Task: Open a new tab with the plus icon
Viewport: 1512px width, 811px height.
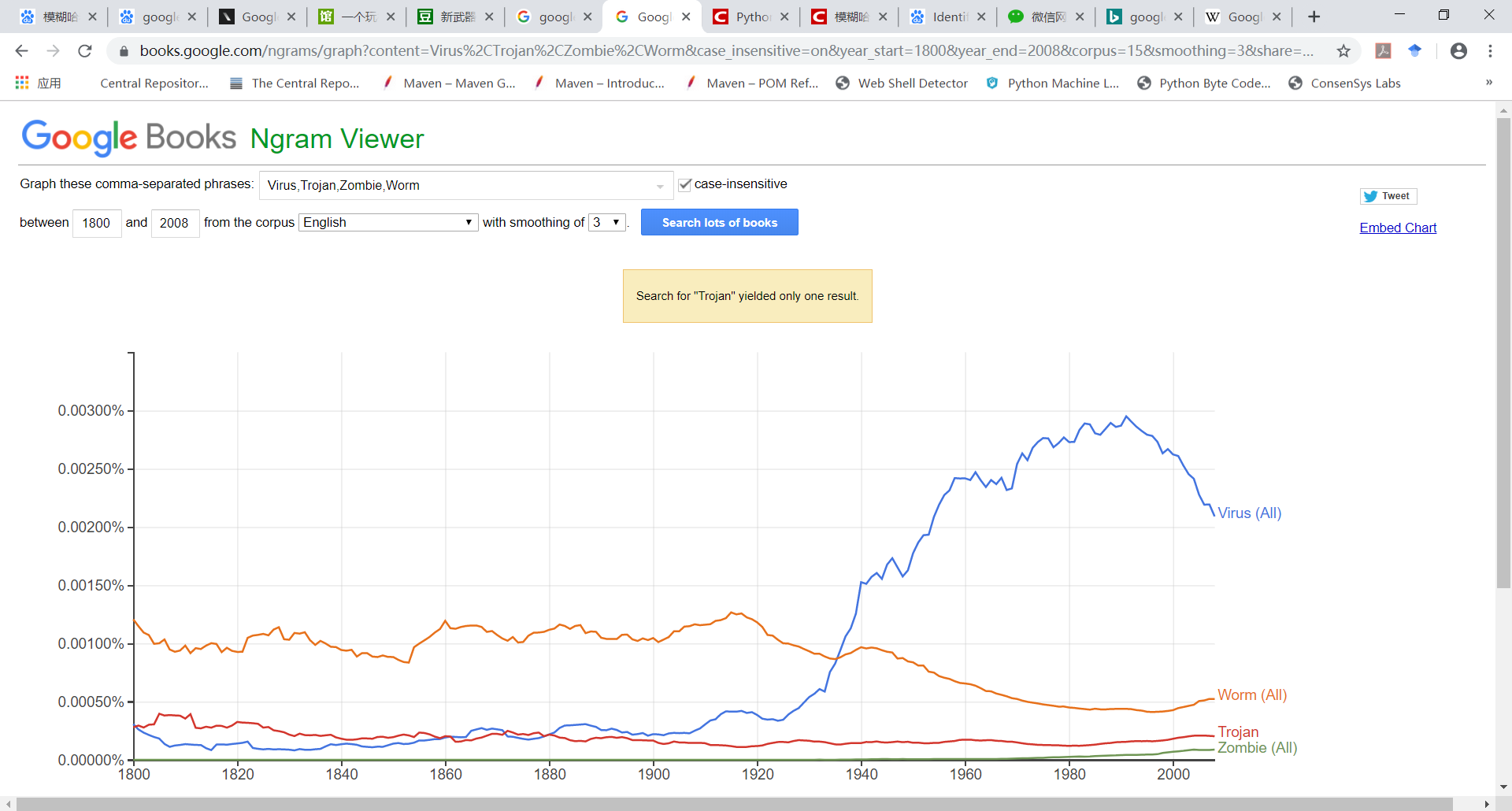Action: tap(1314, 17)
